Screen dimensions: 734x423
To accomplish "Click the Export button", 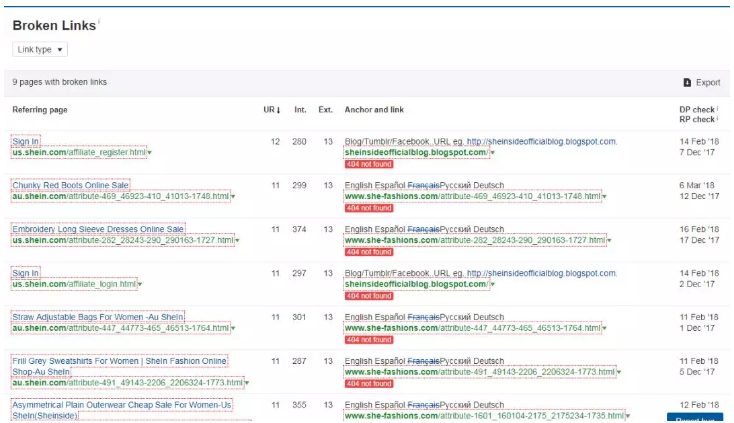I will 702,83.
